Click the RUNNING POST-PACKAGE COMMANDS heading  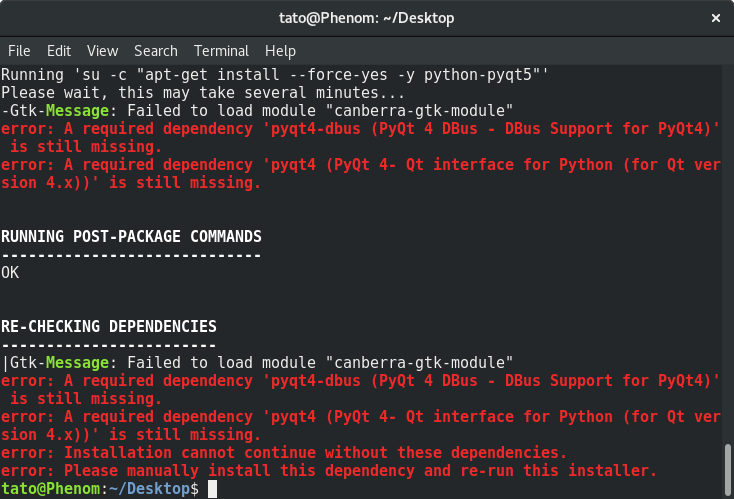pos(131,236)
